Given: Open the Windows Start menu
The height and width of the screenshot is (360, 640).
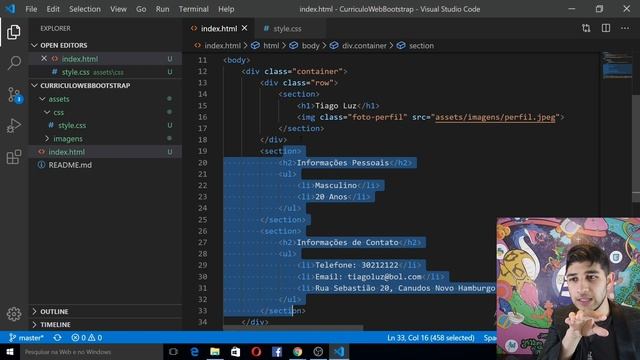Looking at the screenshot, I should point(10,351).
